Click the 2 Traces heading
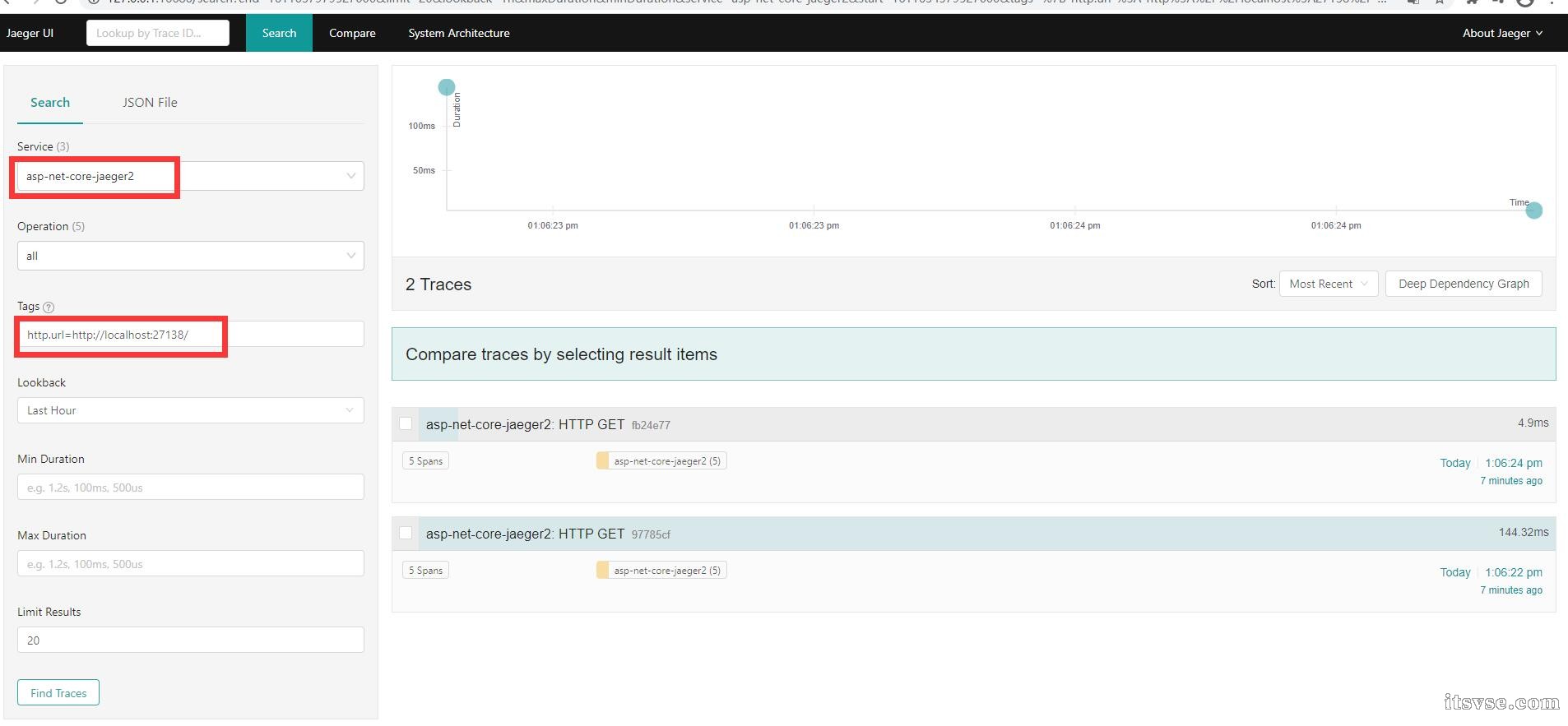 (x=438, y=284)
